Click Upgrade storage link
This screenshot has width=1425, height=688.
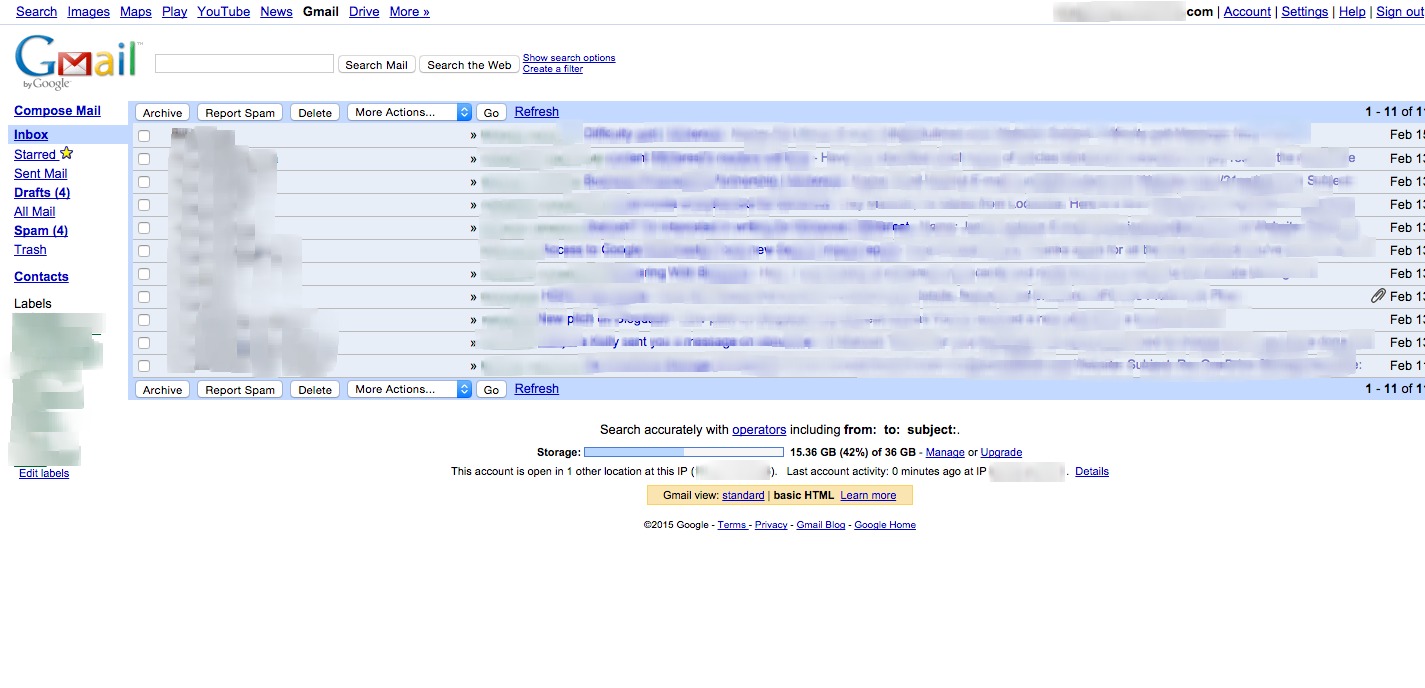1001,453
